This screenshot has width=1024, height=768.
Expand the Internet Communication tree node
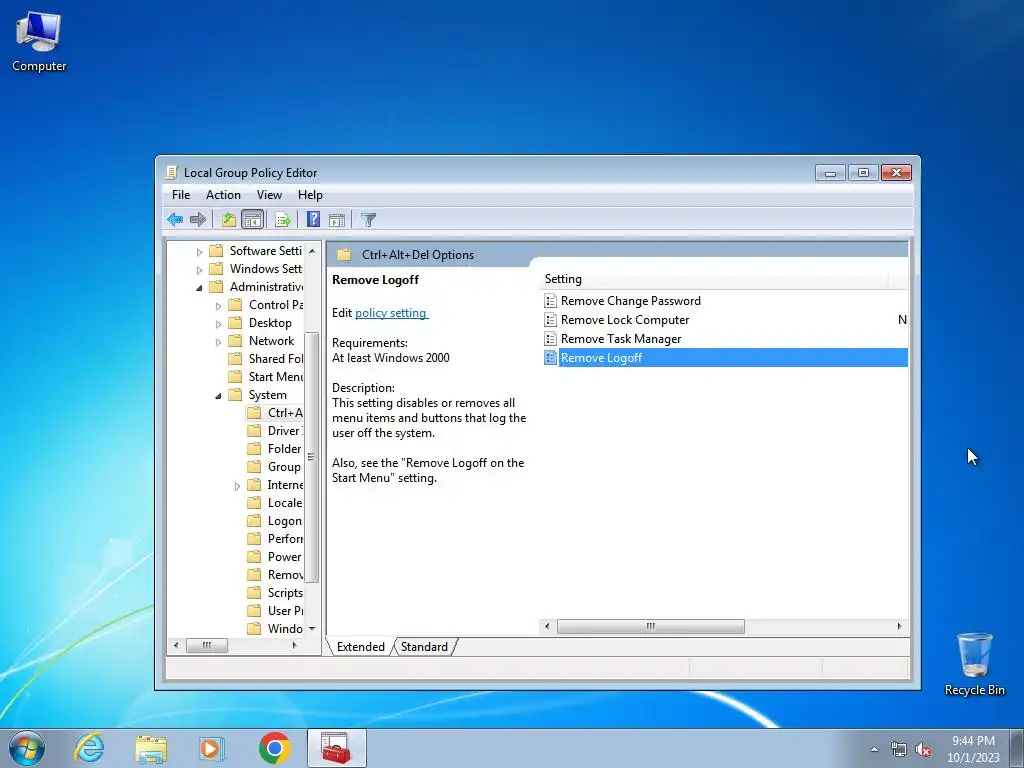click(x=237, y=485)
